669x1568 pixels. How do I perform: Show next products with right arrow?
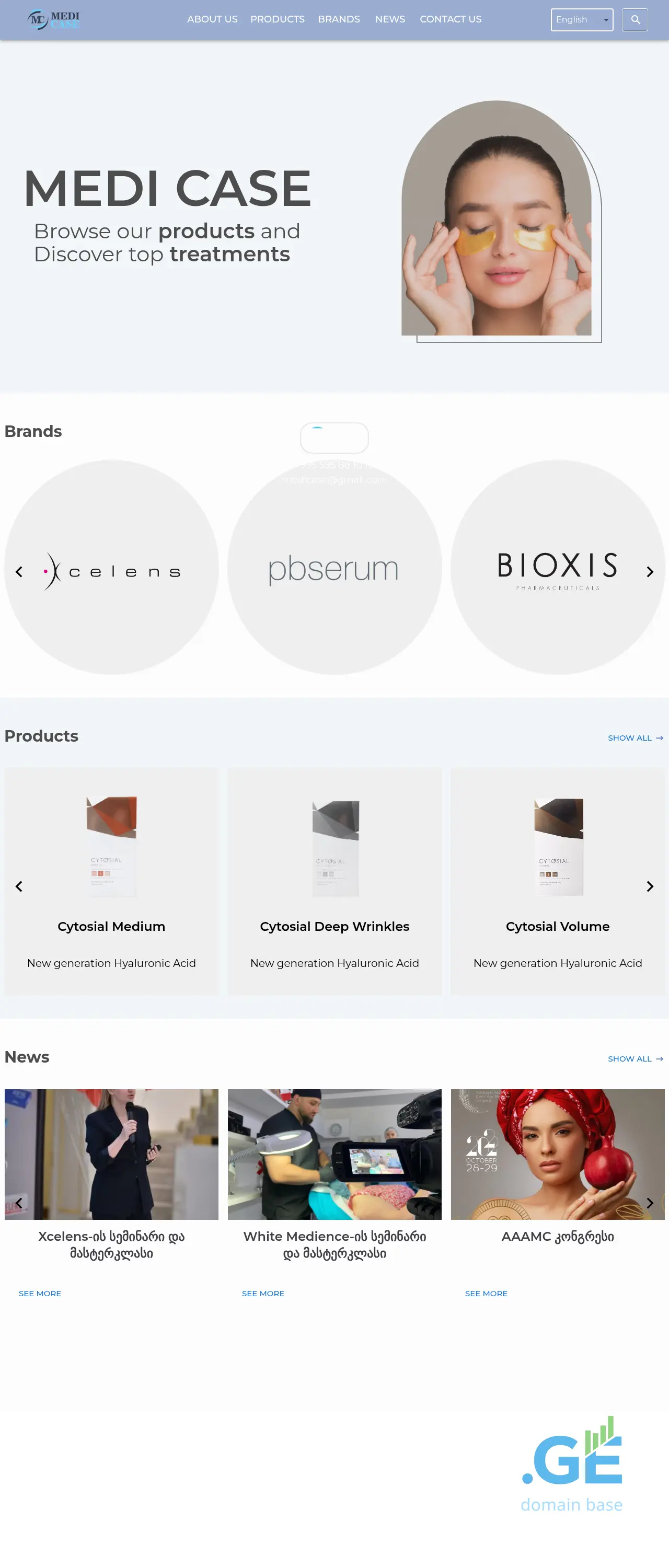click(x=650, y=886)
